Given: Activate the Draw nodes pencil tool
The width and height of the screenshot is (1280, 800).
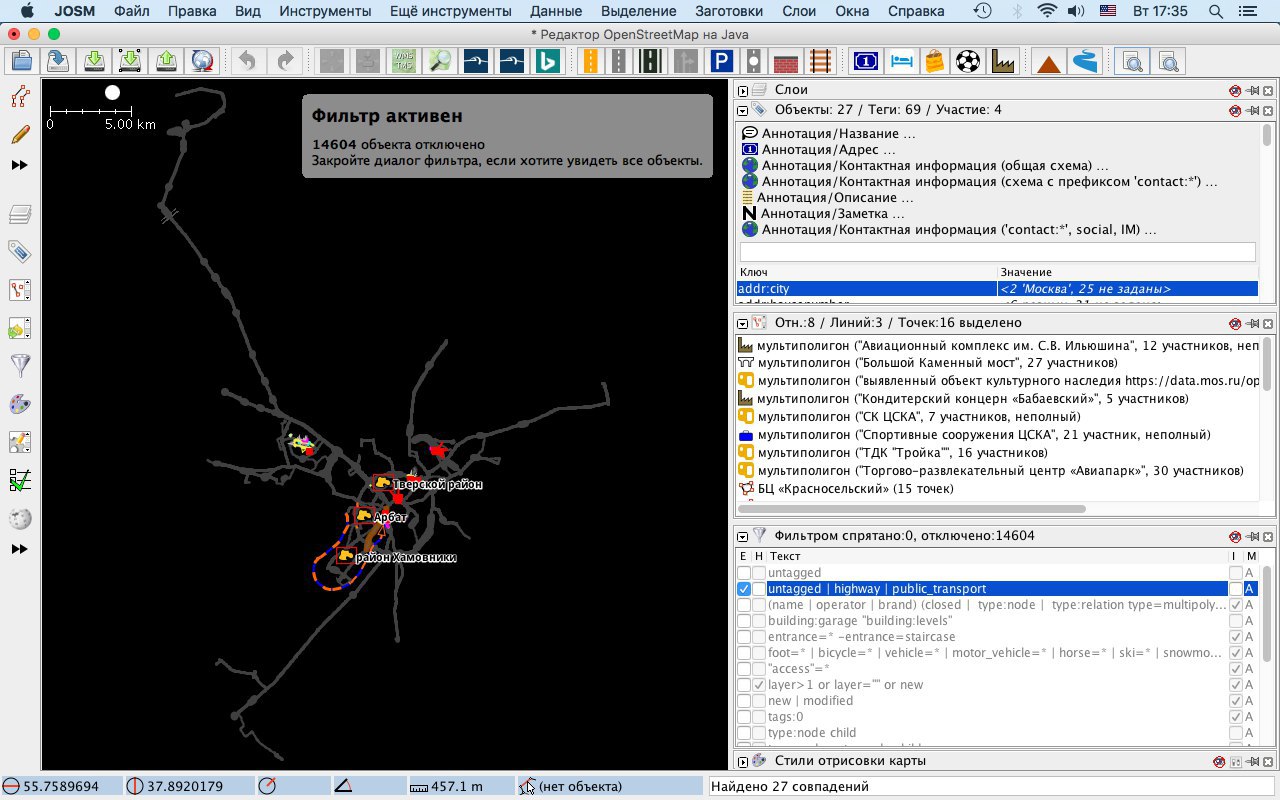Looking at the screenshot, I should pos(20,134).
